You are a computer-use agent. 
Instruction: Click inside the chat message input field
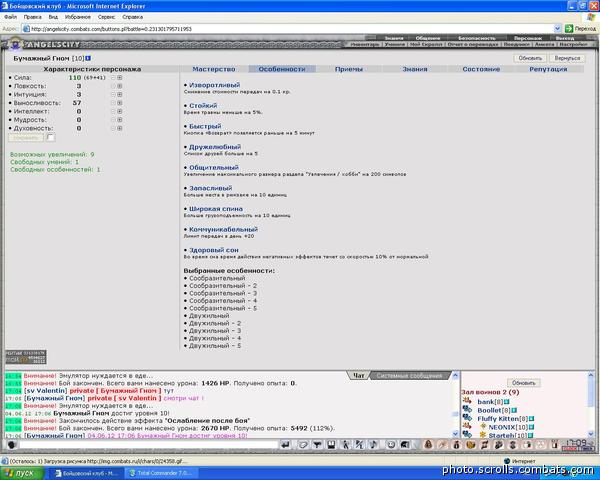pos(148,445)
